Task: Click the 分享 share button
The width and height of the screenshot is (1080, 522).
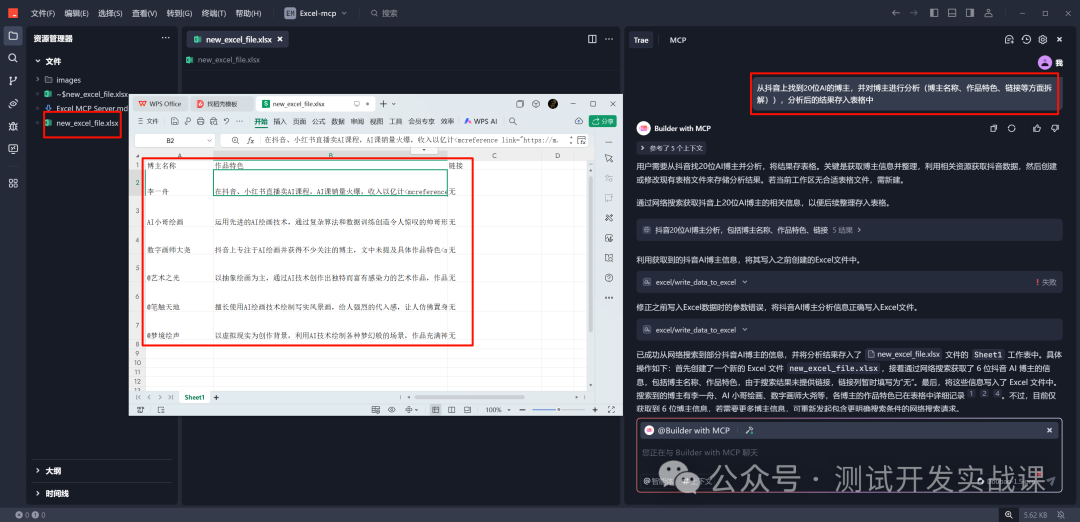Action: [x=603, y=121]
